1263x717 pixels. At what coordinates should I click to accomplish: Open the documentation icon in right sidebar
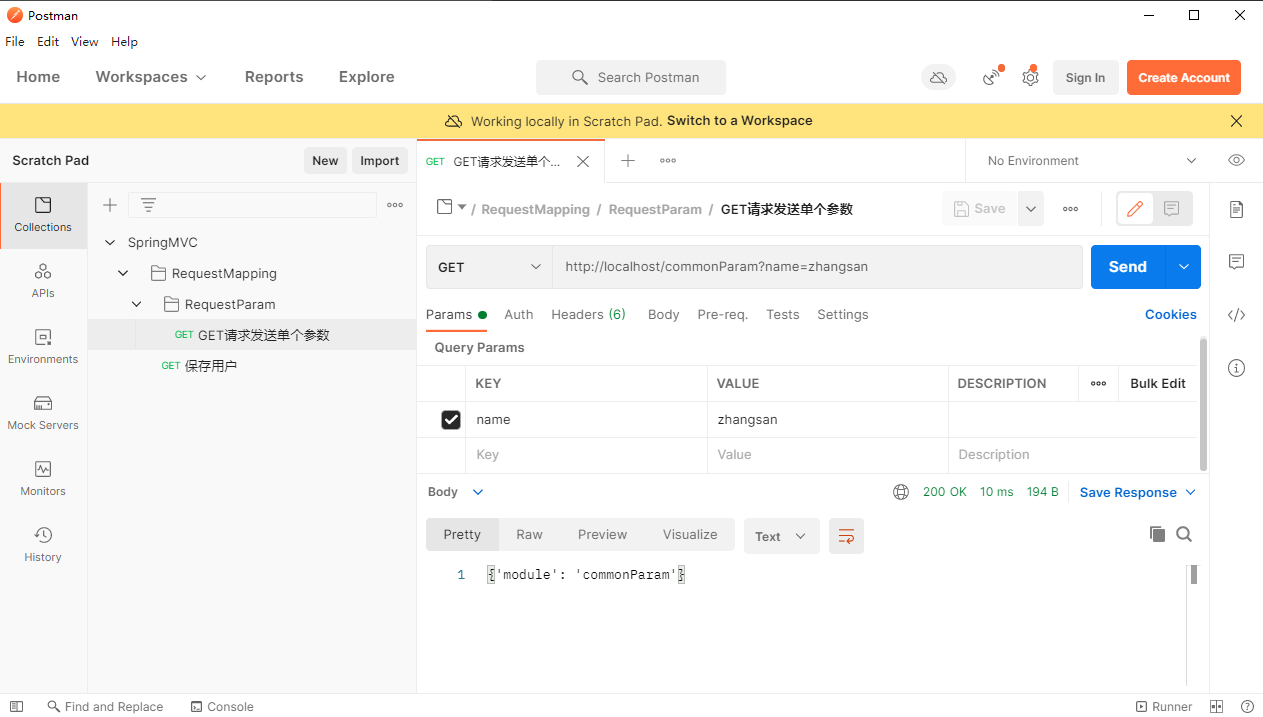pos(1236,209)
